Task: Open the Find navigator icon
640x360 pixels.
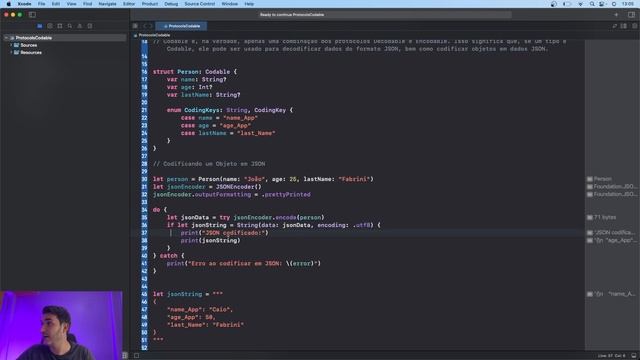Action: pos(70,26)
